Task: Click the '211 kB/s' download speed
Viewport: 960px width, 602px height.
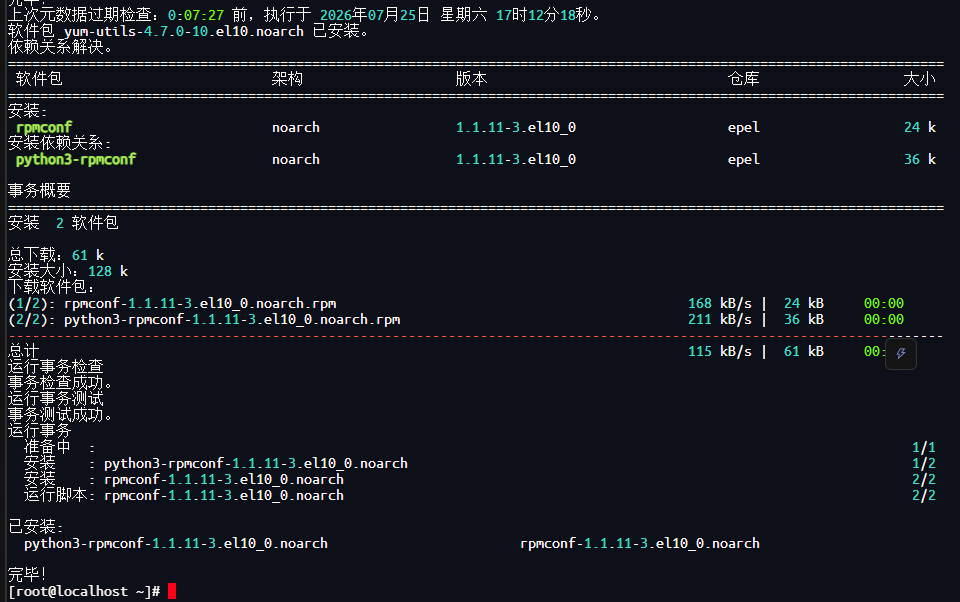Action: pyautogui.click(x=719, y=320)
